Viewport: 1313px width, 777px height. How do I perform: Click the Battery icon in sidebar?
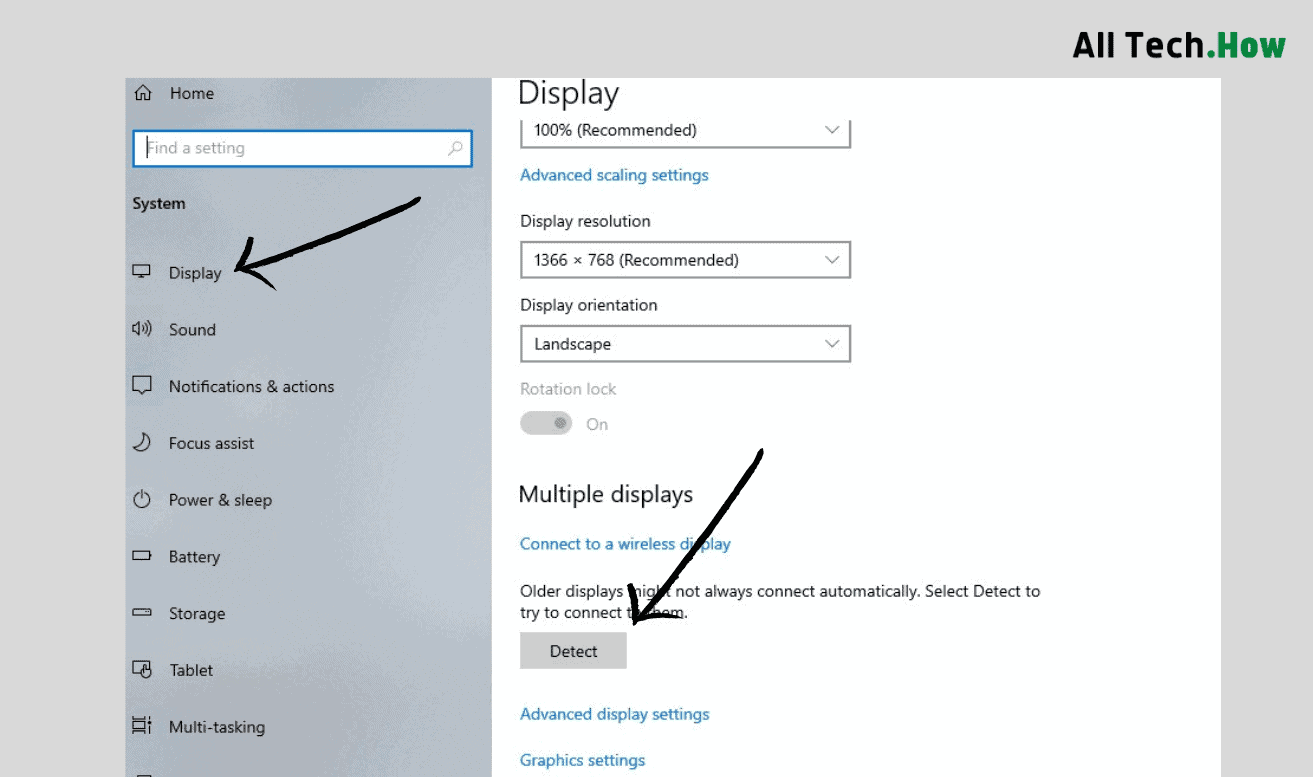click(x=141, y=556)
